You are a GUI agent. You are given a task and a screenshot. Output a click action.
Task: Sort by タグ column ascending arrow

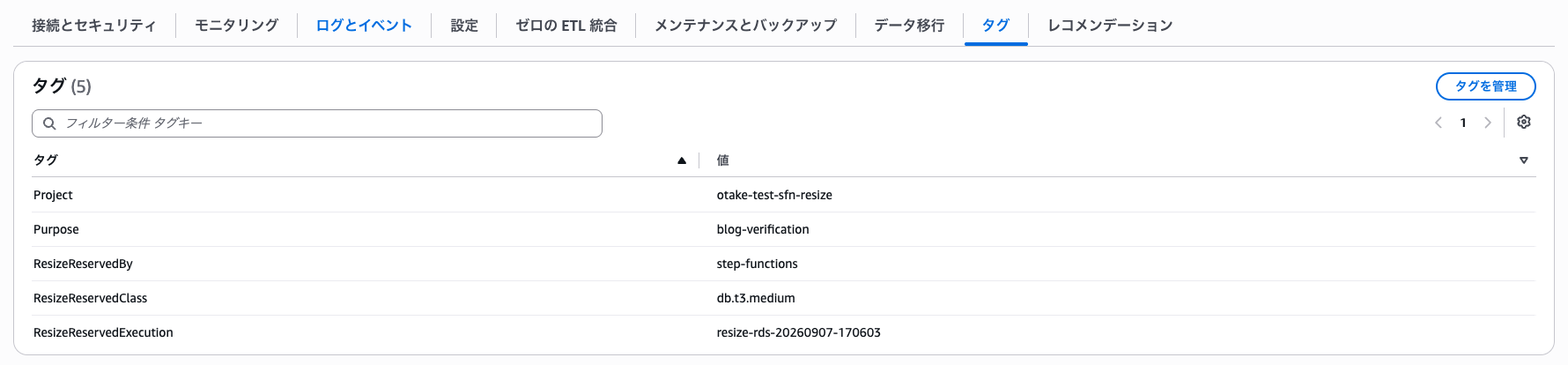[682, 160]
